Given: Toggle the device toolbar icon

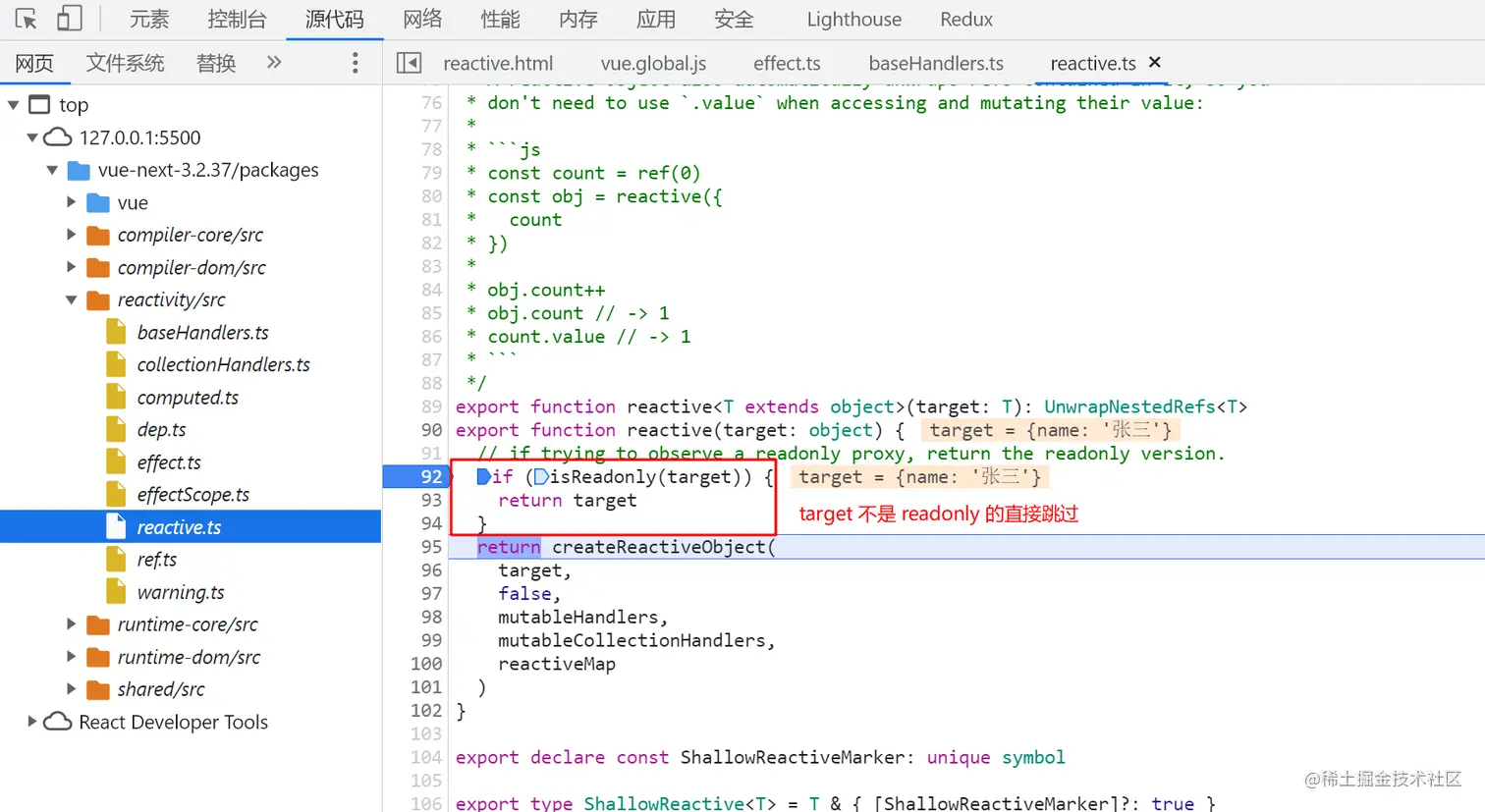Looking at the screenshot, I should (69, 19).
